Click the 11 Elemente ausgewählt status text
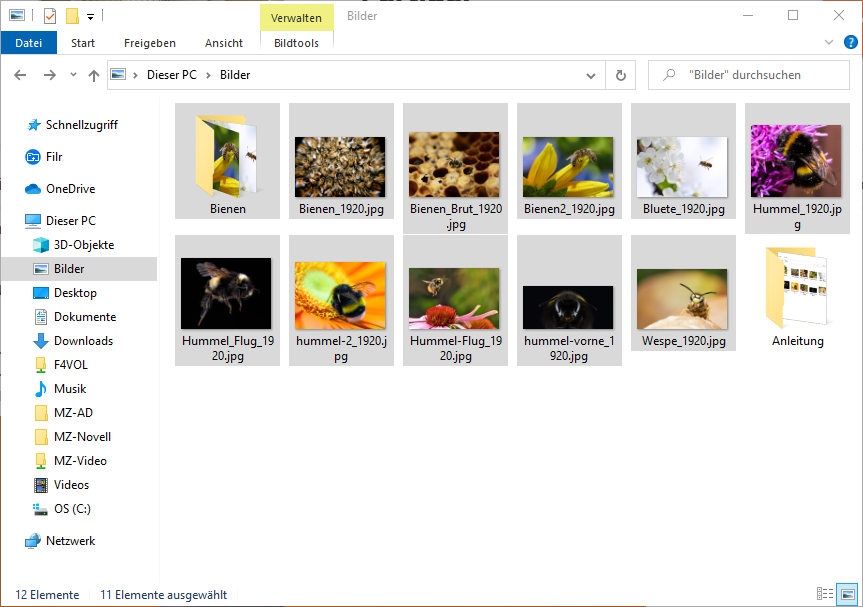This screenshot has height=607, width=863. (163, 595)
